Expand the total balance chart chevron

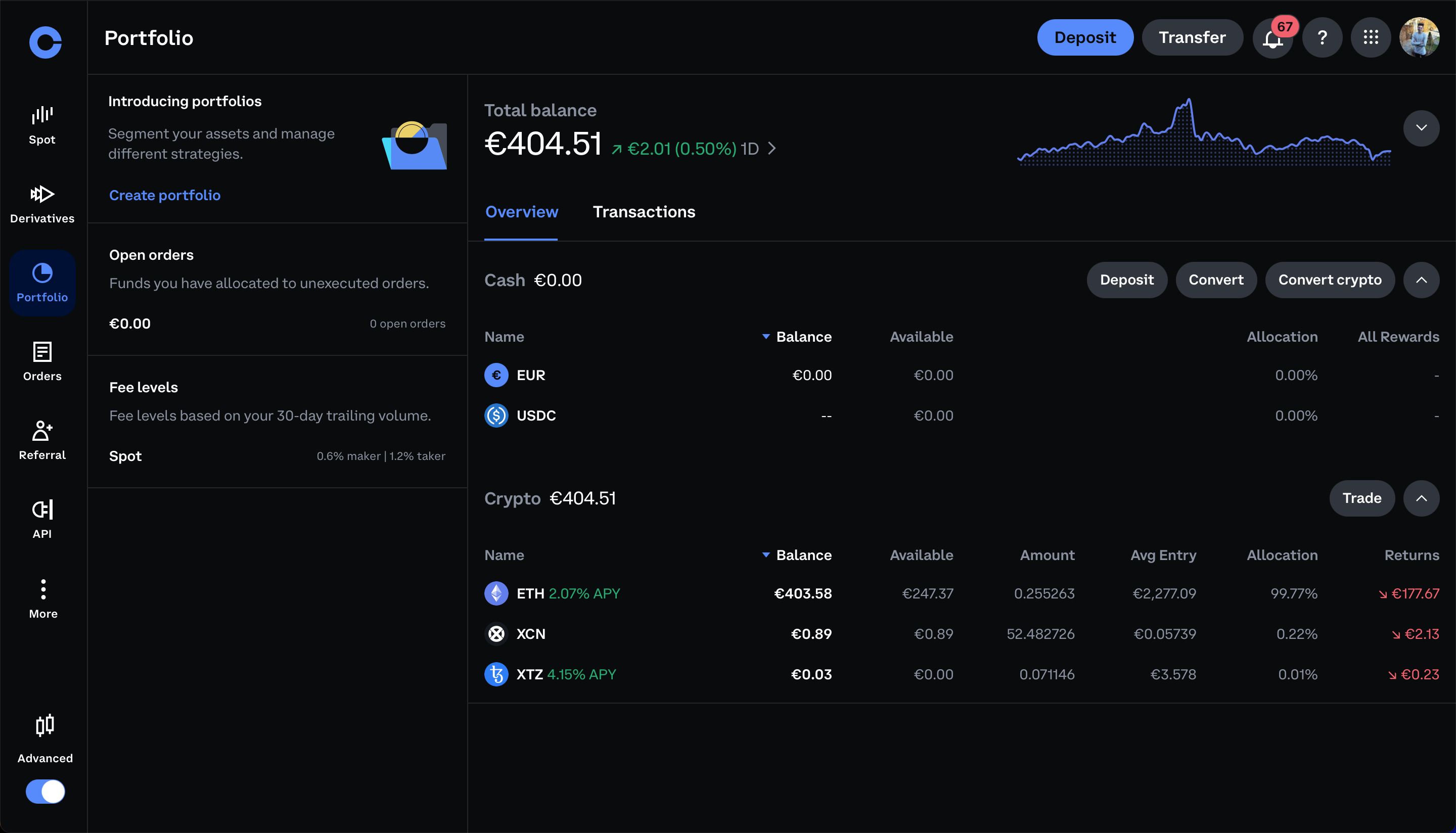(x=1421, y=128)
